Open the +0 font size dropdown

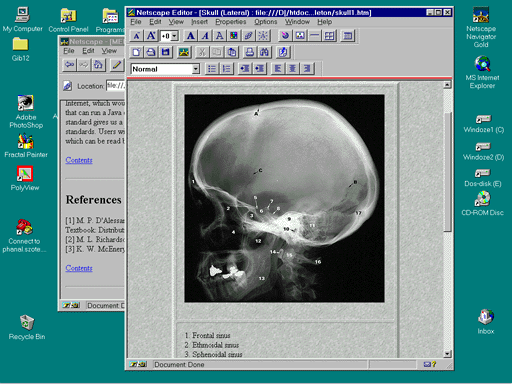pyautogui.click(x=175, y=36)
